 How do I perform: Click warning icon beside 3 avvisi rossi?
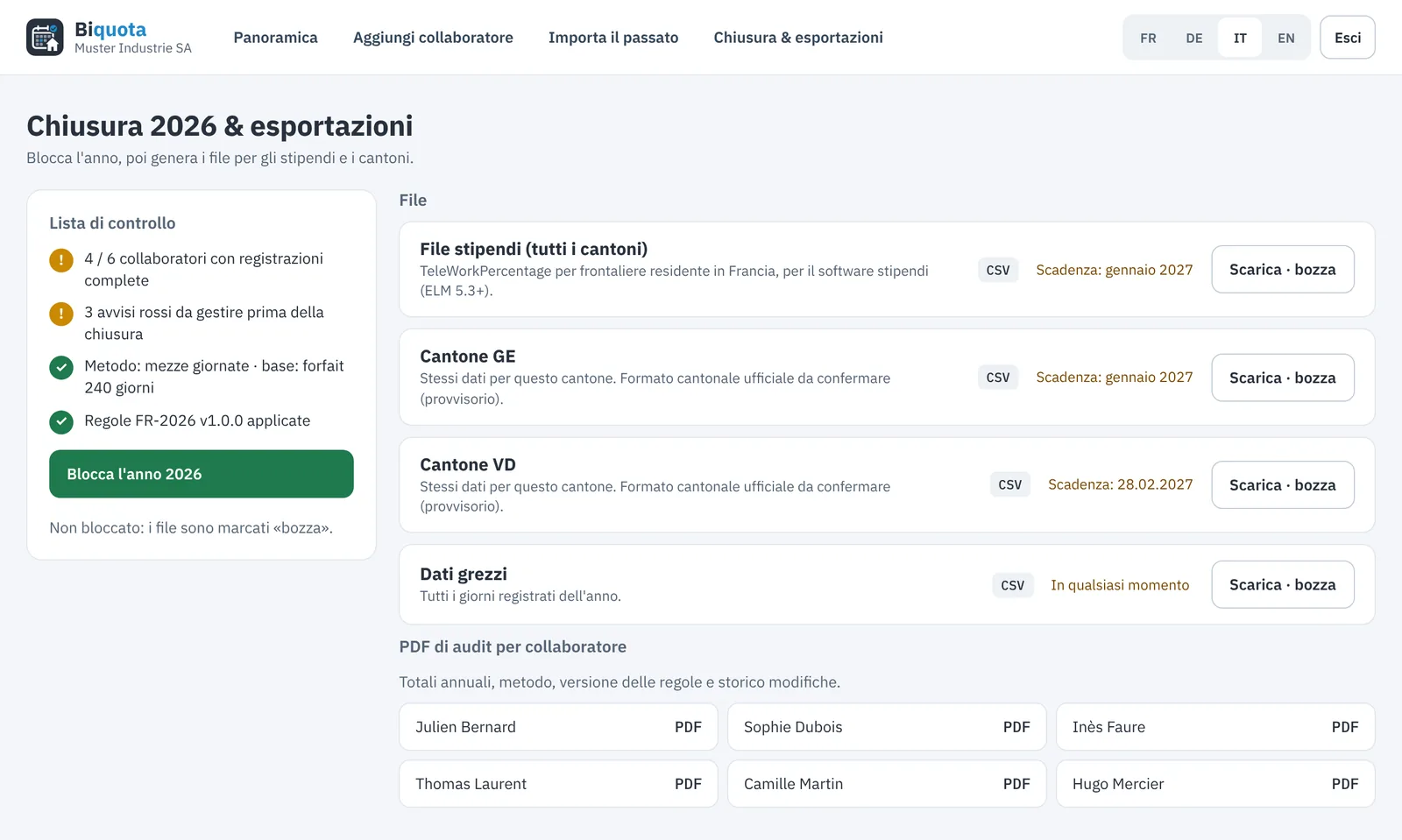coord(61,314)
